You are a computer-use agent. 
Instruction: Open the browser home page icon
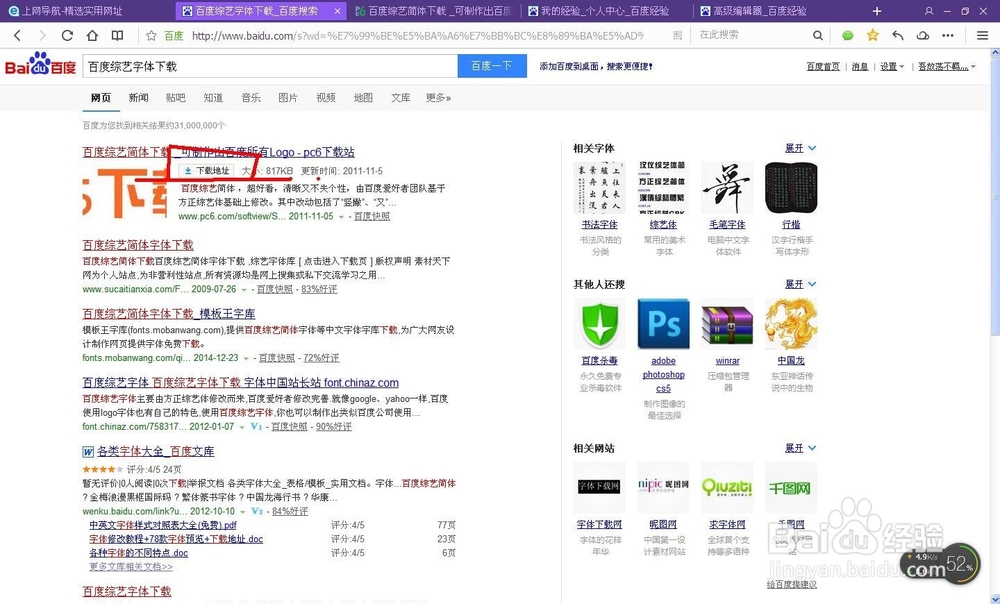coord(92,36)
